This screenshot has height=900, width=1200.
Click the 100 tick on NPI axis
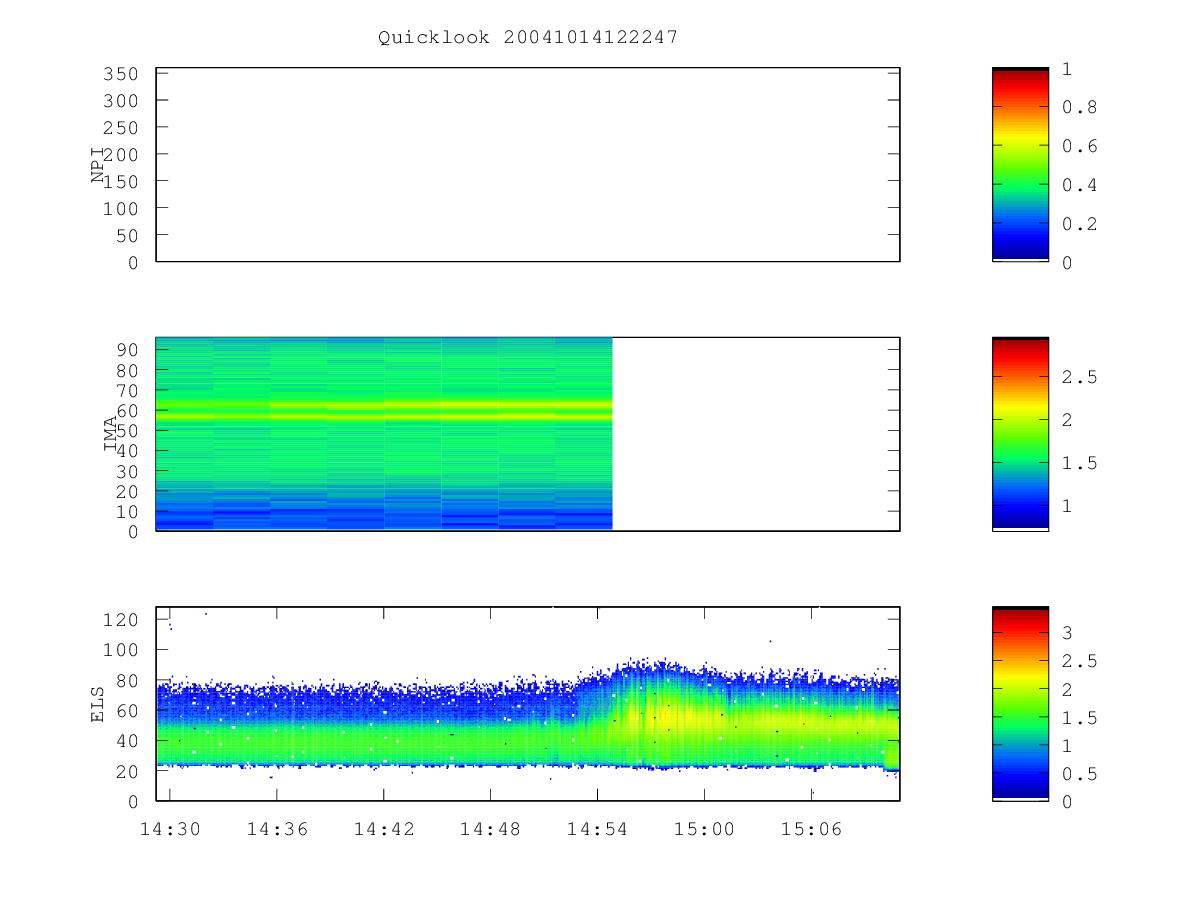click(x=122, y=209)
